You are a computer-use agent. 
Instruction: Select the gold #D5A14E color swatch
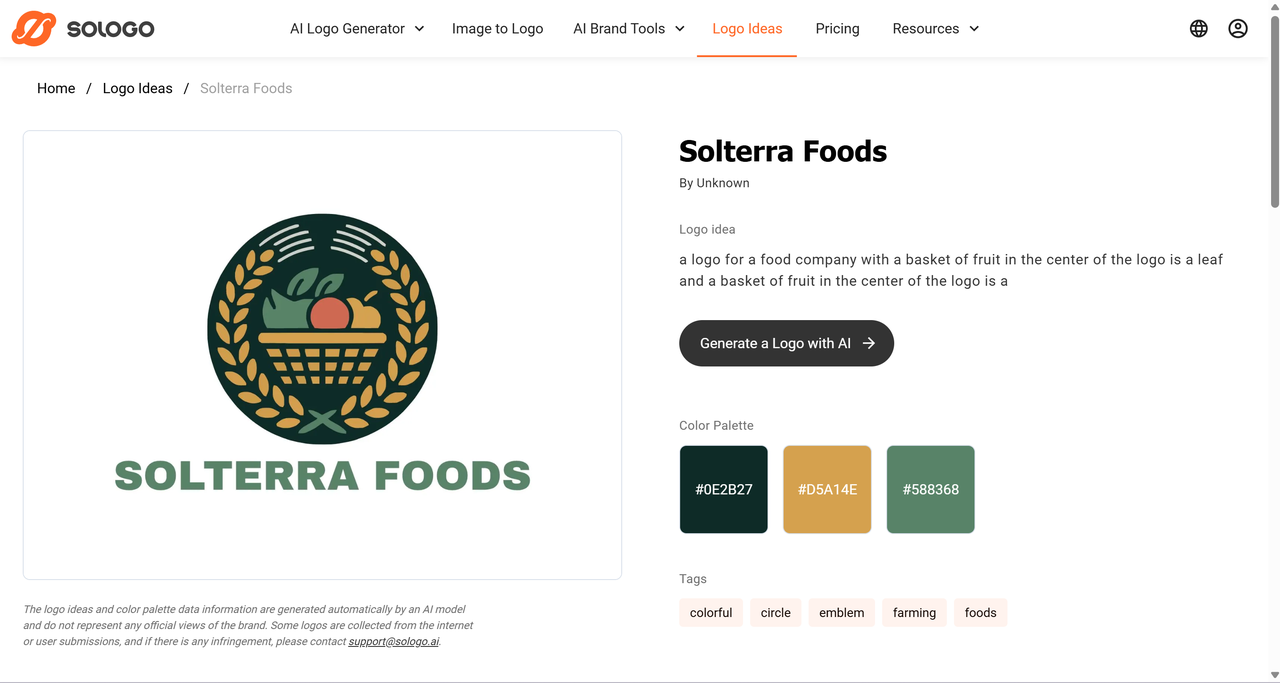pyautogui.click(x=827, y=489)
